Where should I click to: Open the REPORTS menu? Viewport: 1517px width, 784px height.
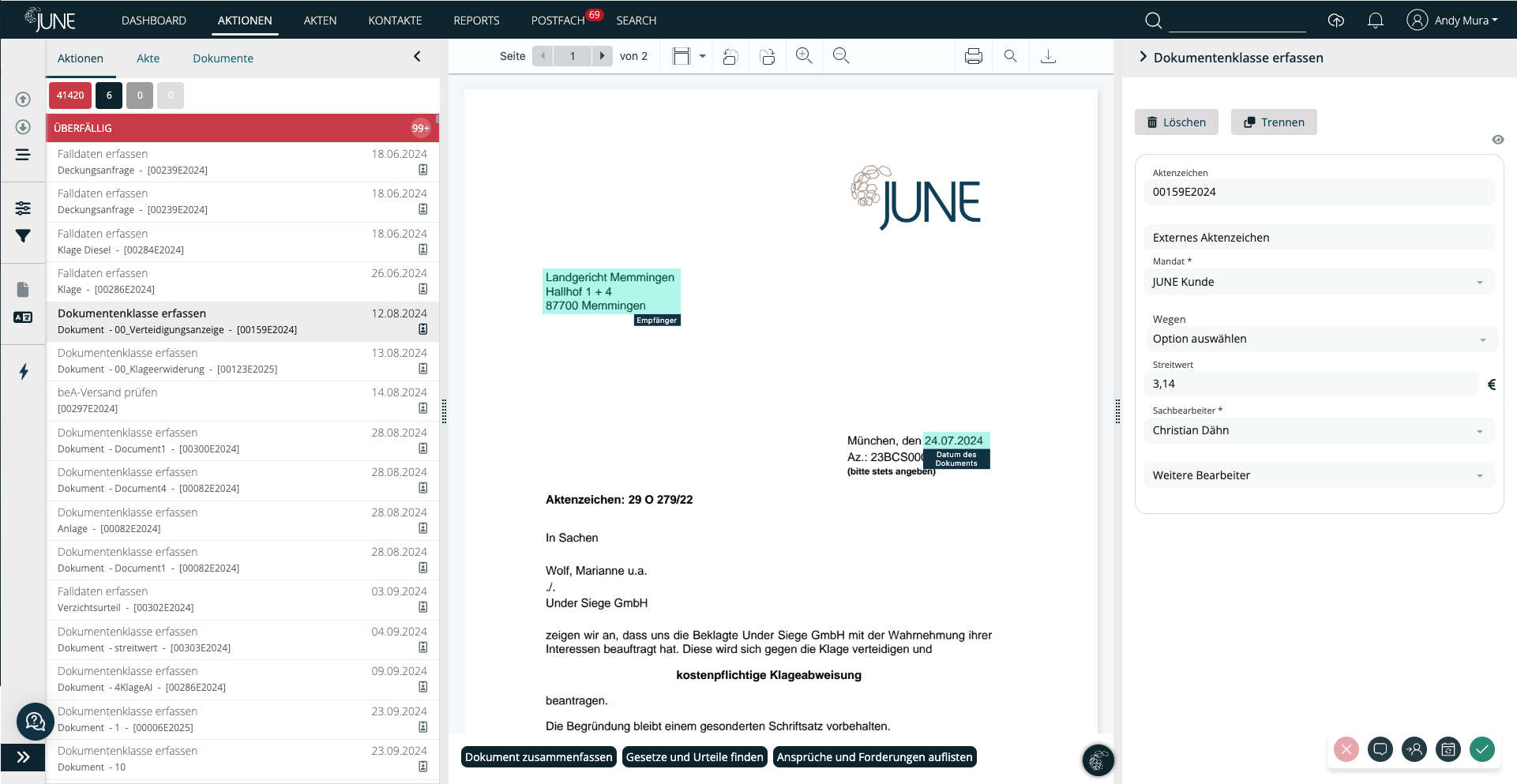(476, 21)
